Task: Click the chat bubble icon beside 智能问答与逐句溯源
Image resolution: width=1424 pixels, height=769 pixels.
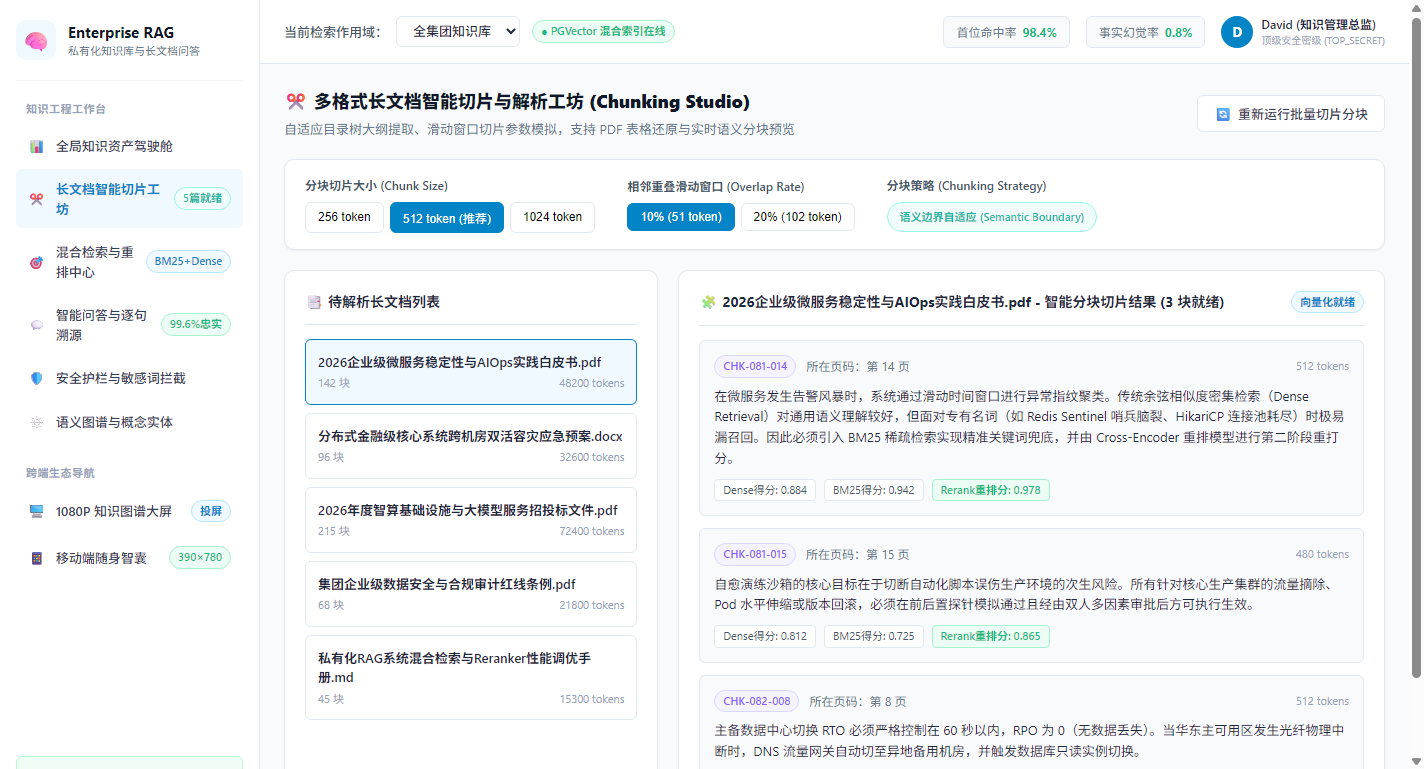Action: (37, 325)
